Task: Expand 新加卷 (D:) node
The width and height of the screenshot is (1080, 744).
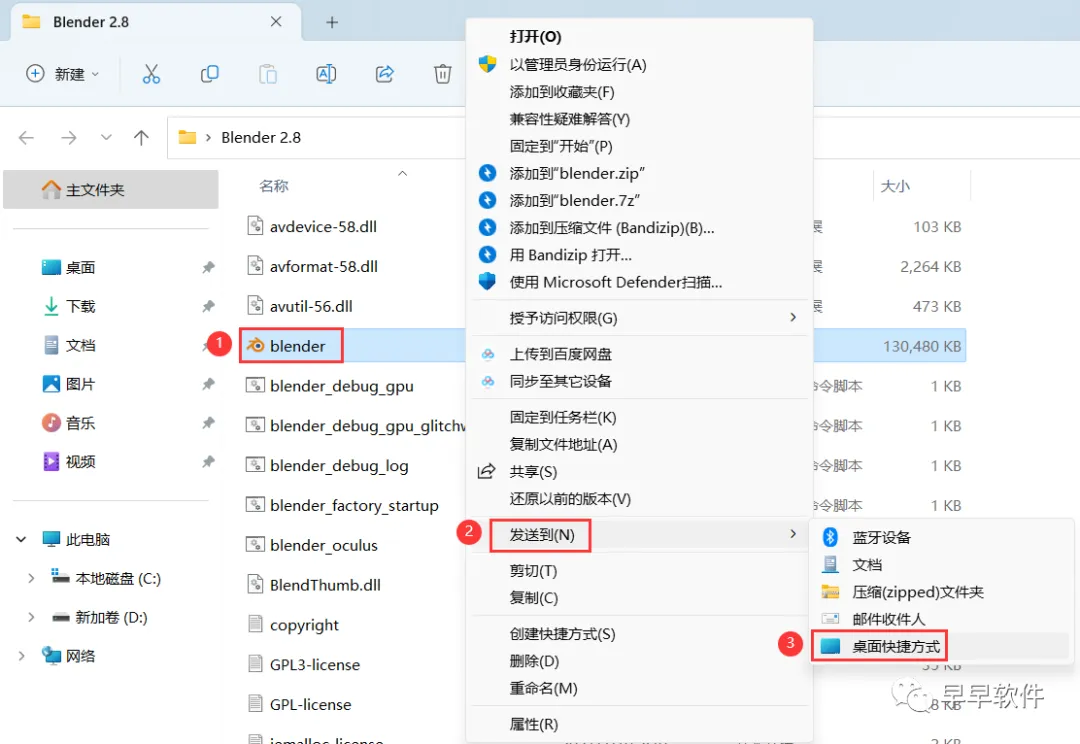Action: 31,617
